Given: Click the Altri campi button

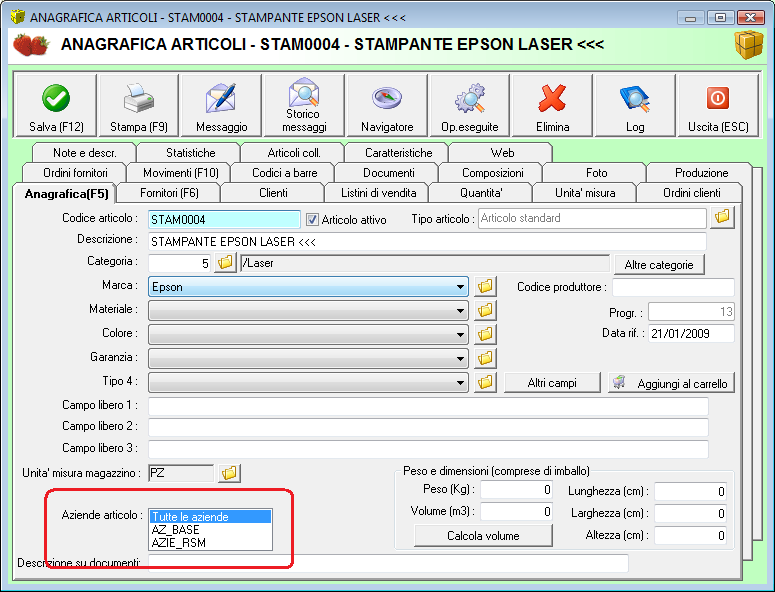Looking at the screenshot, I should pyautogui.click(x=552, y=383).
